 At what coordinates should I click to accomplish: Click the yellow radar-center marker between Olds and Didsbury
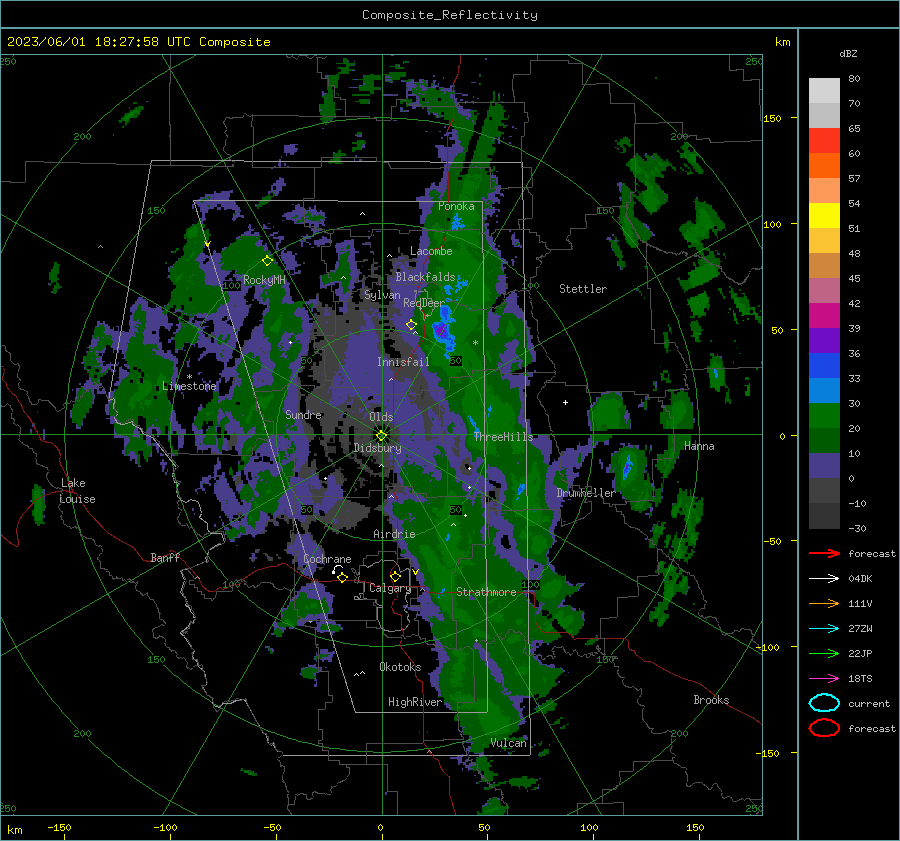click(x=381, y=435)
